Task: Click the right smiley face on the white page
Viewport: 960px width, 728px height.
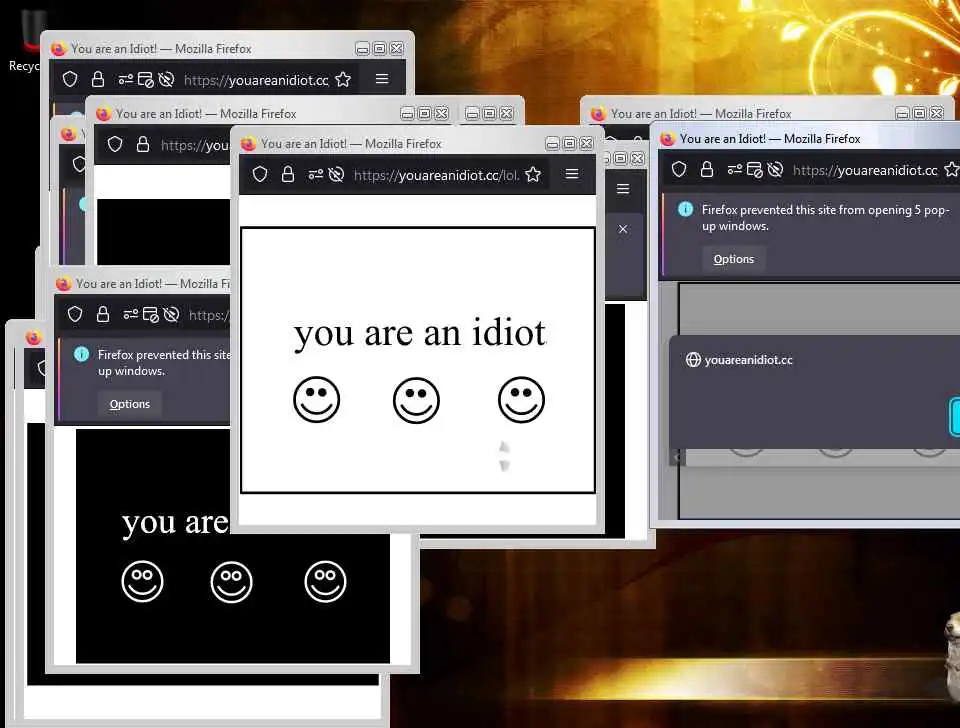Action: pyautogui.click(x=522, y=400)
